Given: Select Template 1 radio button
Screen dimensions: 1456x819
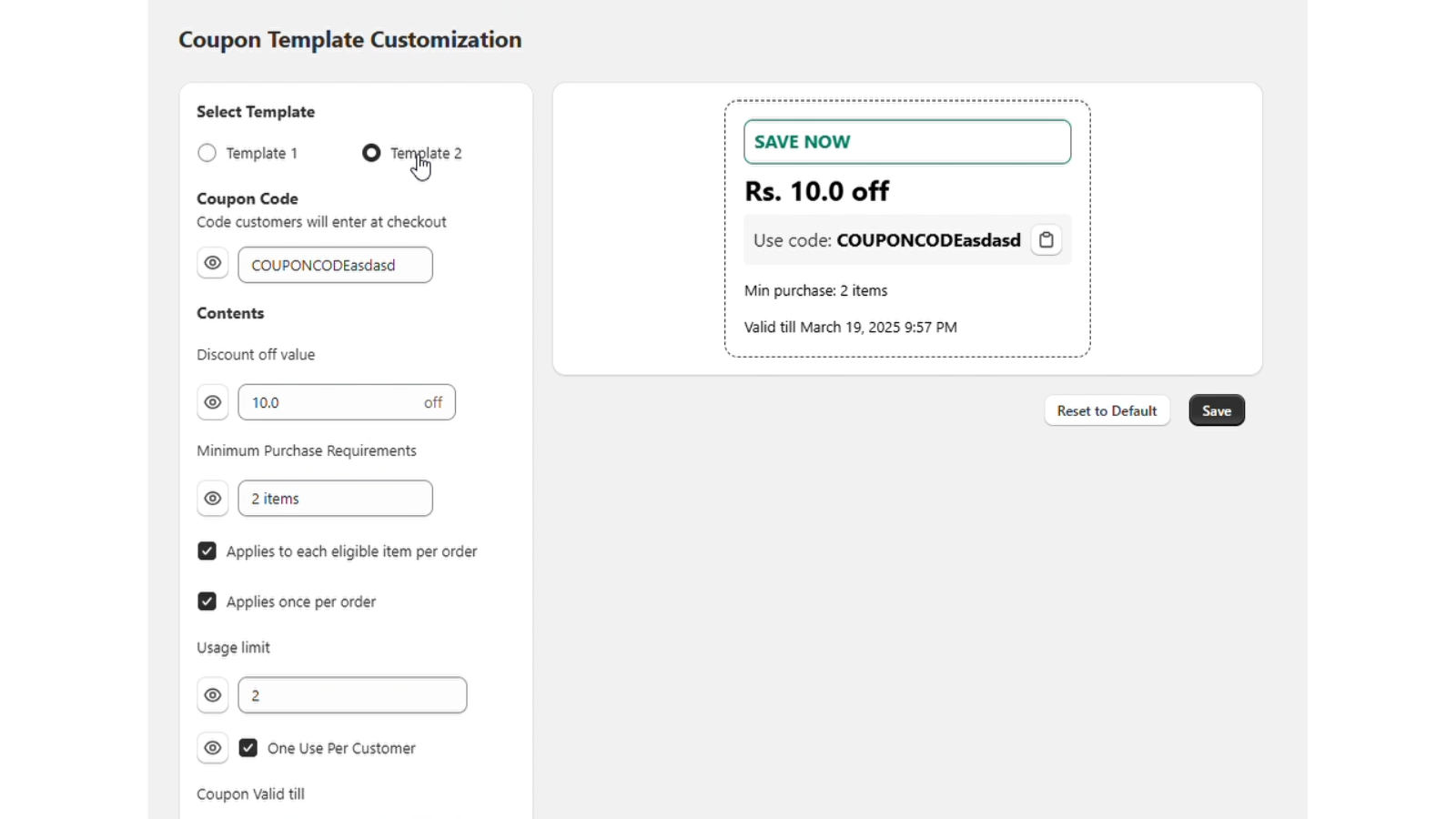Looking at the screenshot, I should click(207, 153).
